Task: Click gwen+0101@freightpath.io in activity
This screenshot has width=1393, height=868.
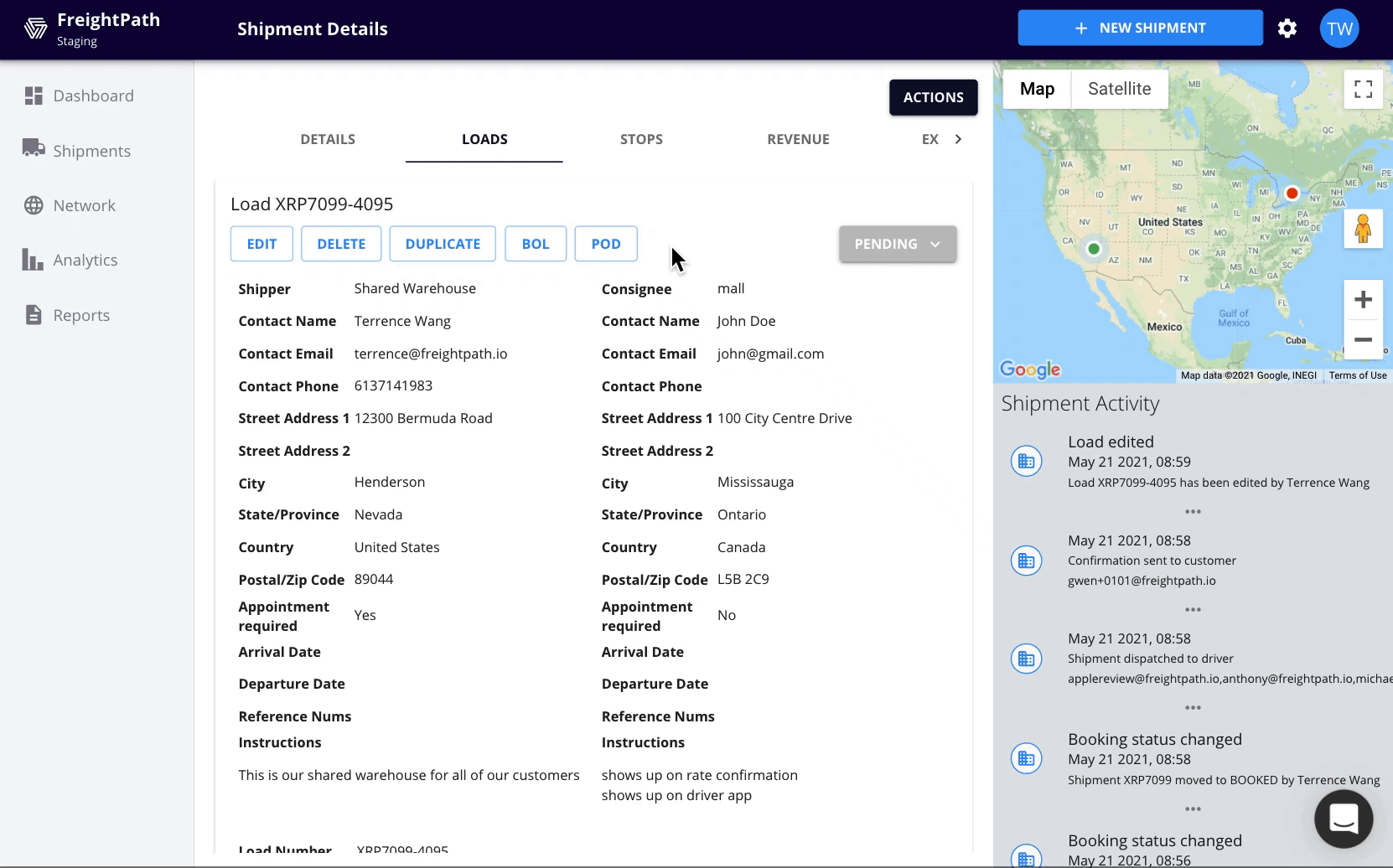Action: [x=1142, y=581]
